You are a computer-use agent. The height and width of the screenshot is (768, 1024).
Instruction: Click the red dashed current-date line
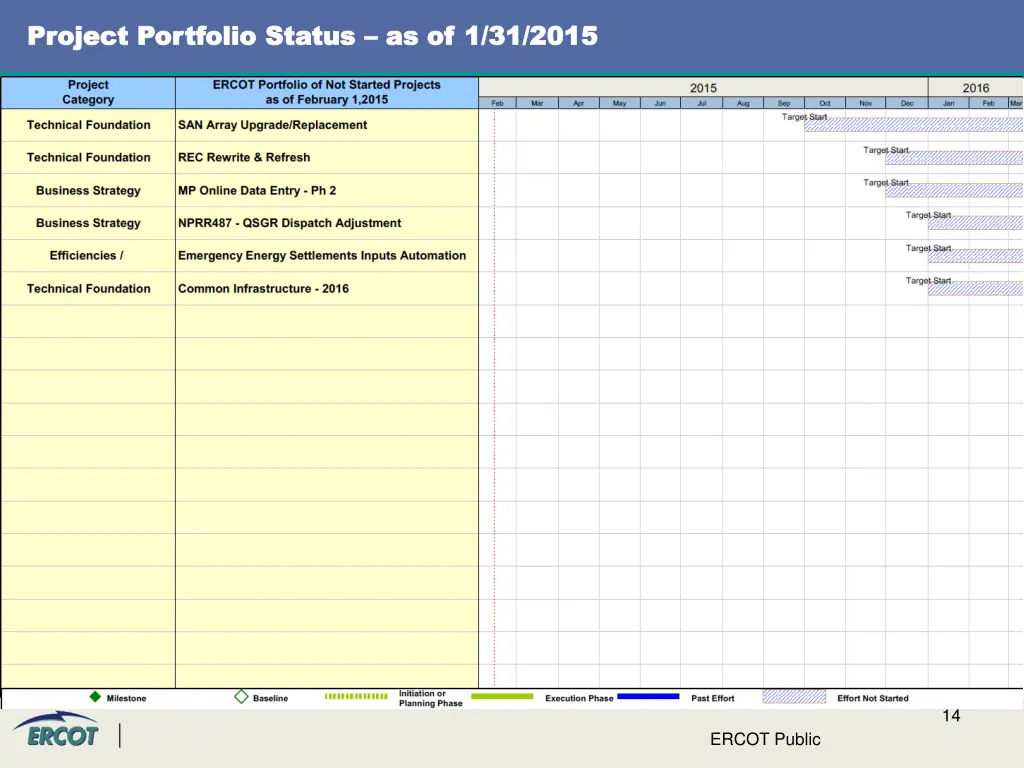click(x=494, y=398)
